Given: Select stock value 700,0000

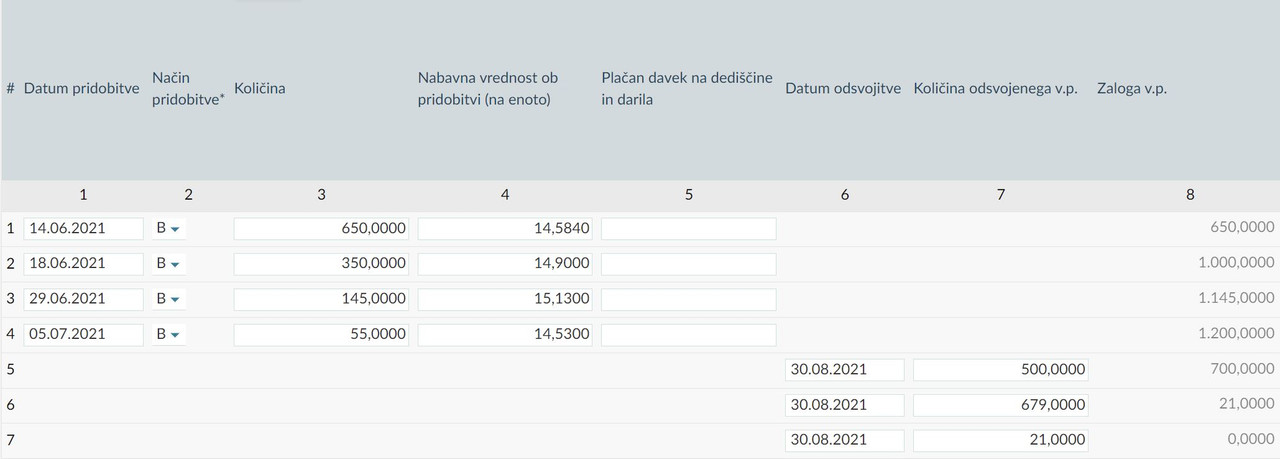Looking at the screenshot, I should point(1242,370).
